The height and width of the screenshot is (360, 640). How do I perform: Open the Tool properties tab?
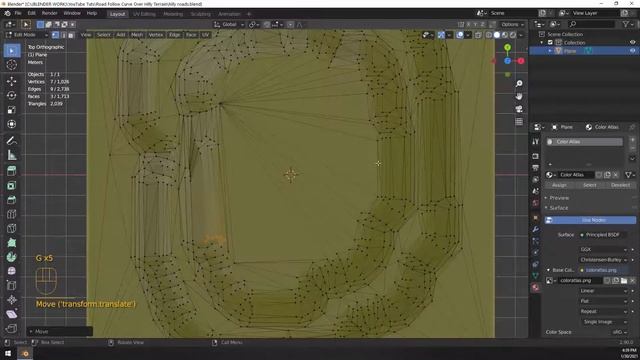pos(536,141)
